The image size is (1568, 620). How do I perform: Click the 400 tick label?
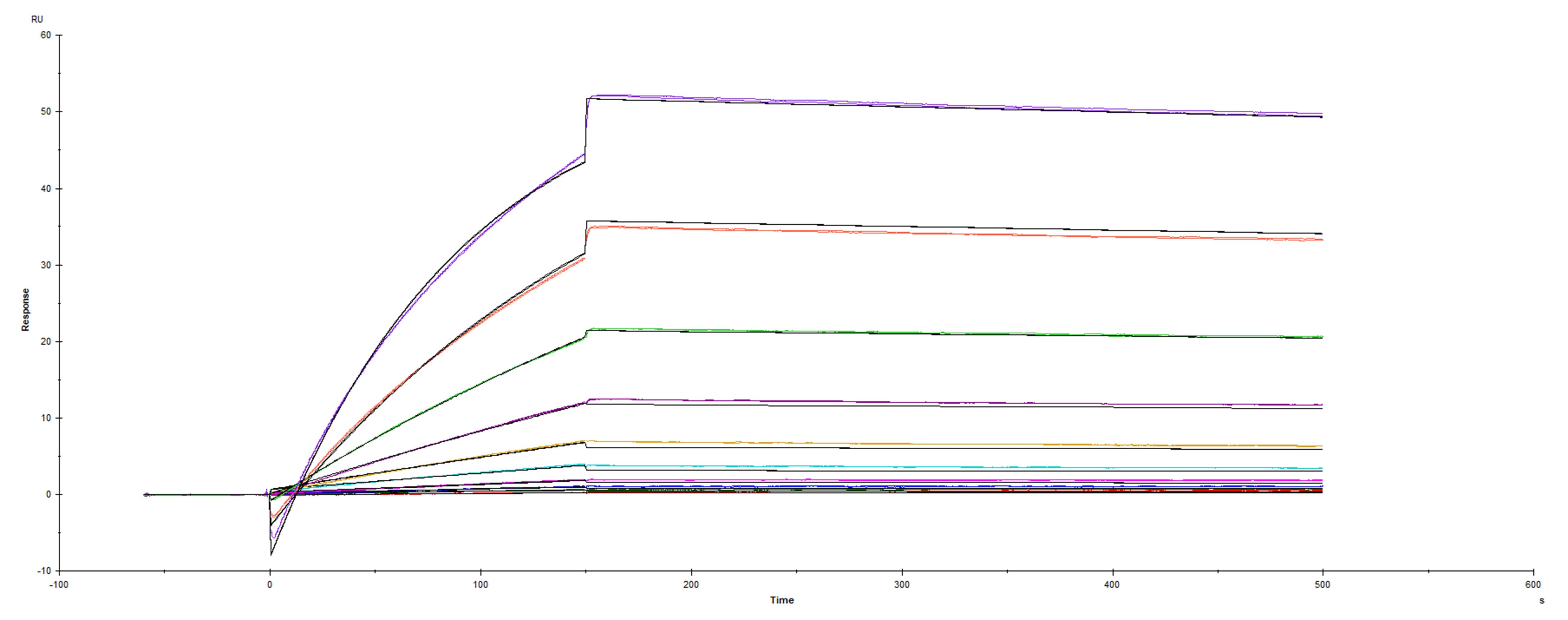[x=1112, y=585]
